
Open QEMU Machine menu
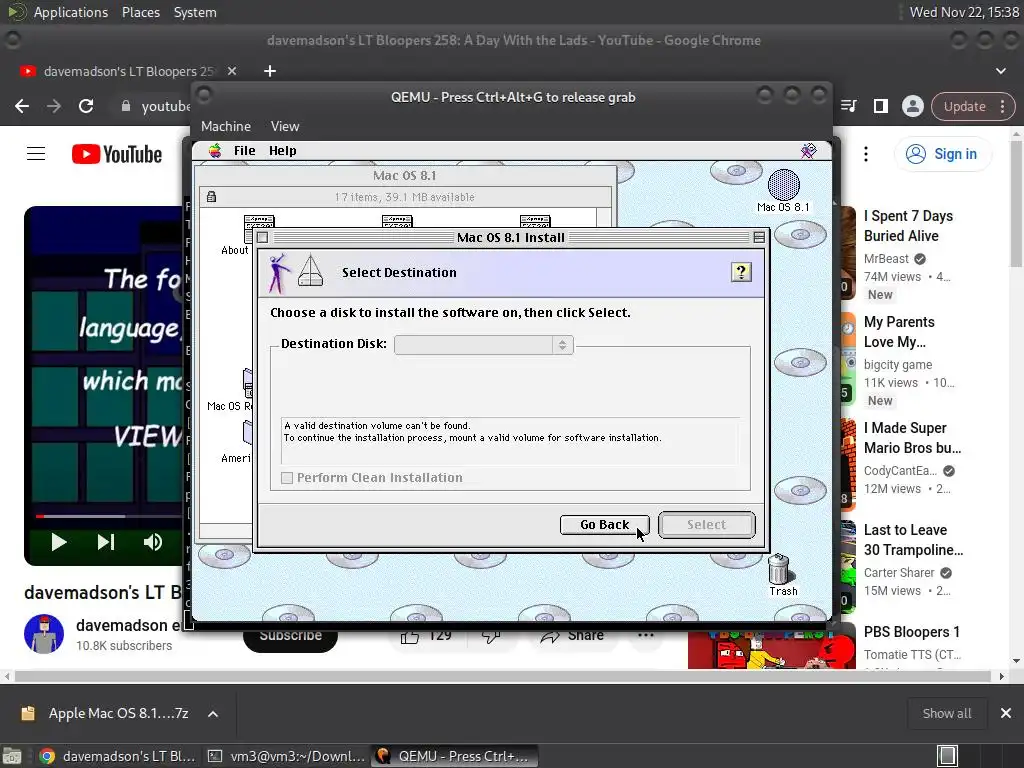[226, 126]
